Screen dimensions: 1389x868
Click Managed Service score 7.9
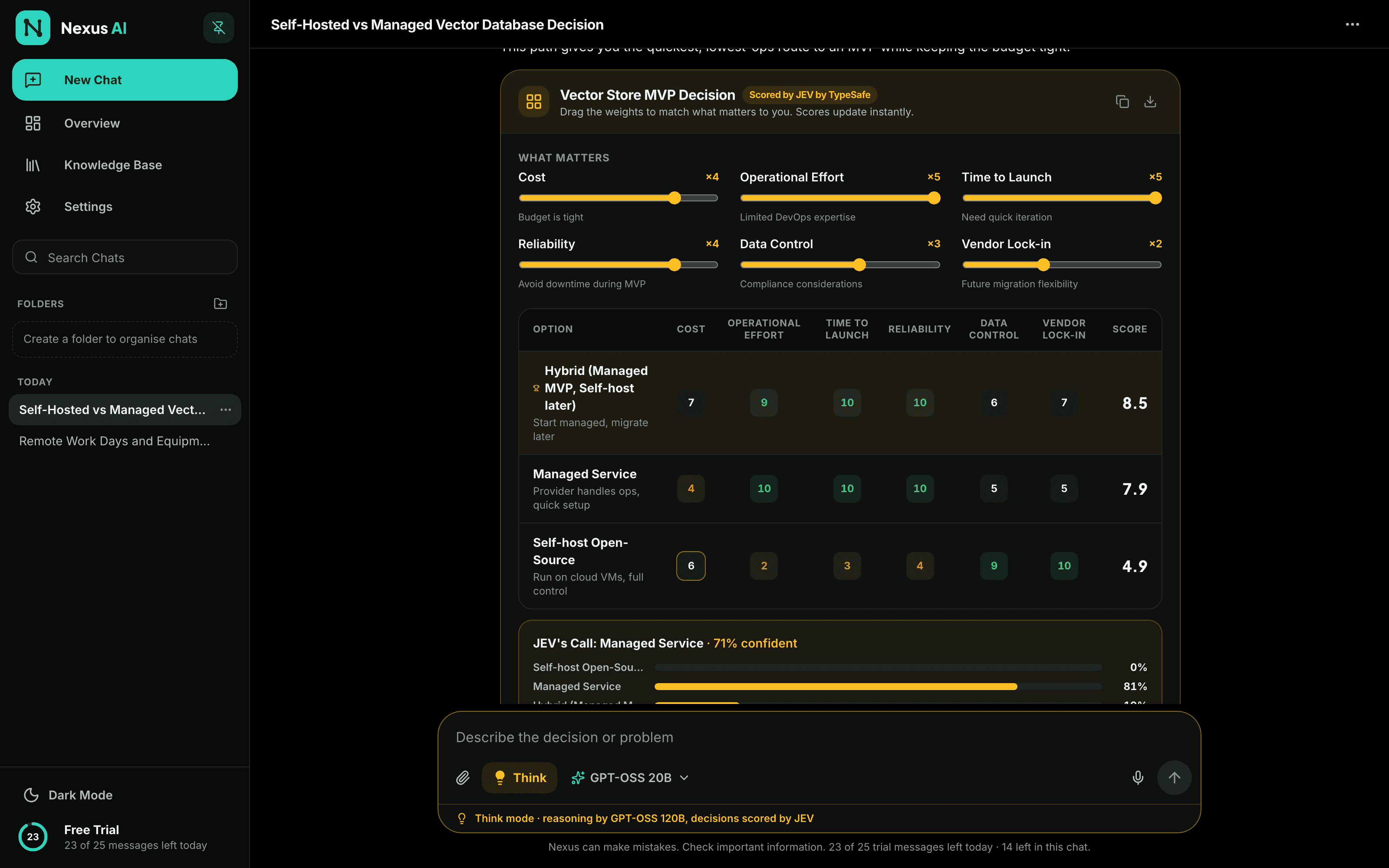pos(1134,489)
